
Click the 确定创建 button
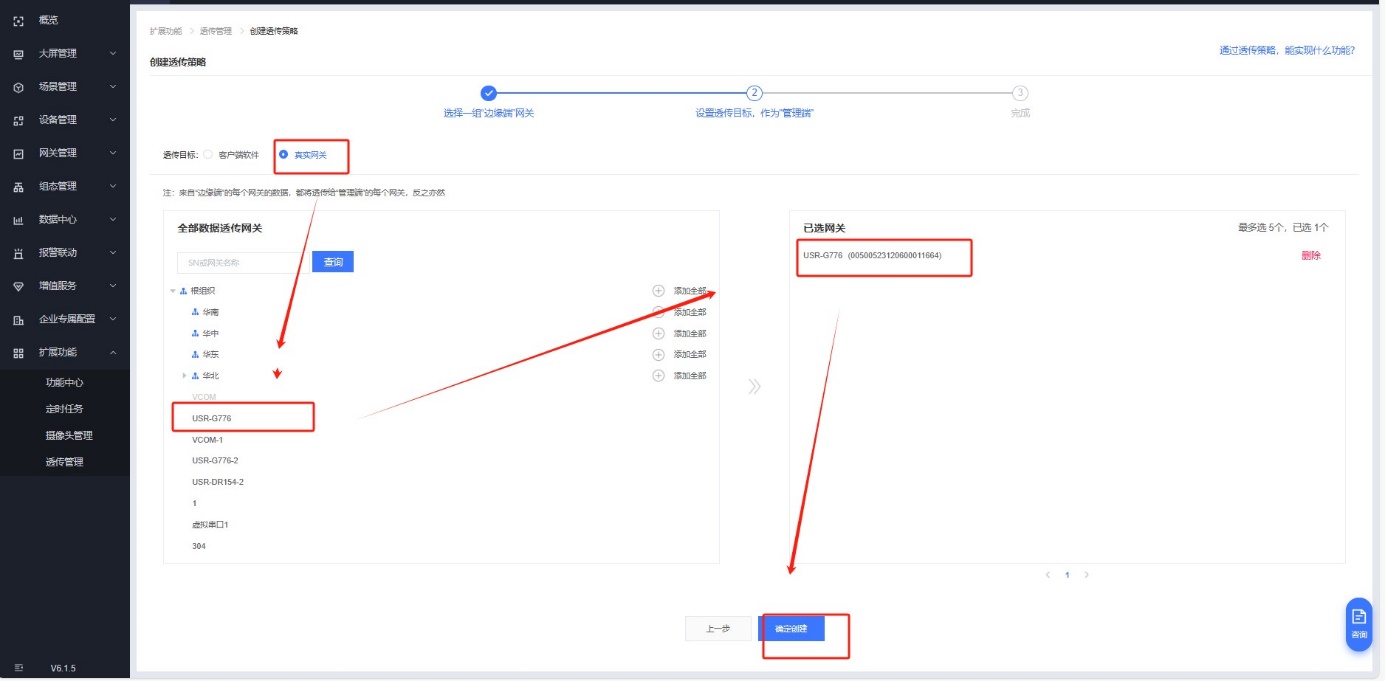[x=791, y=628]
